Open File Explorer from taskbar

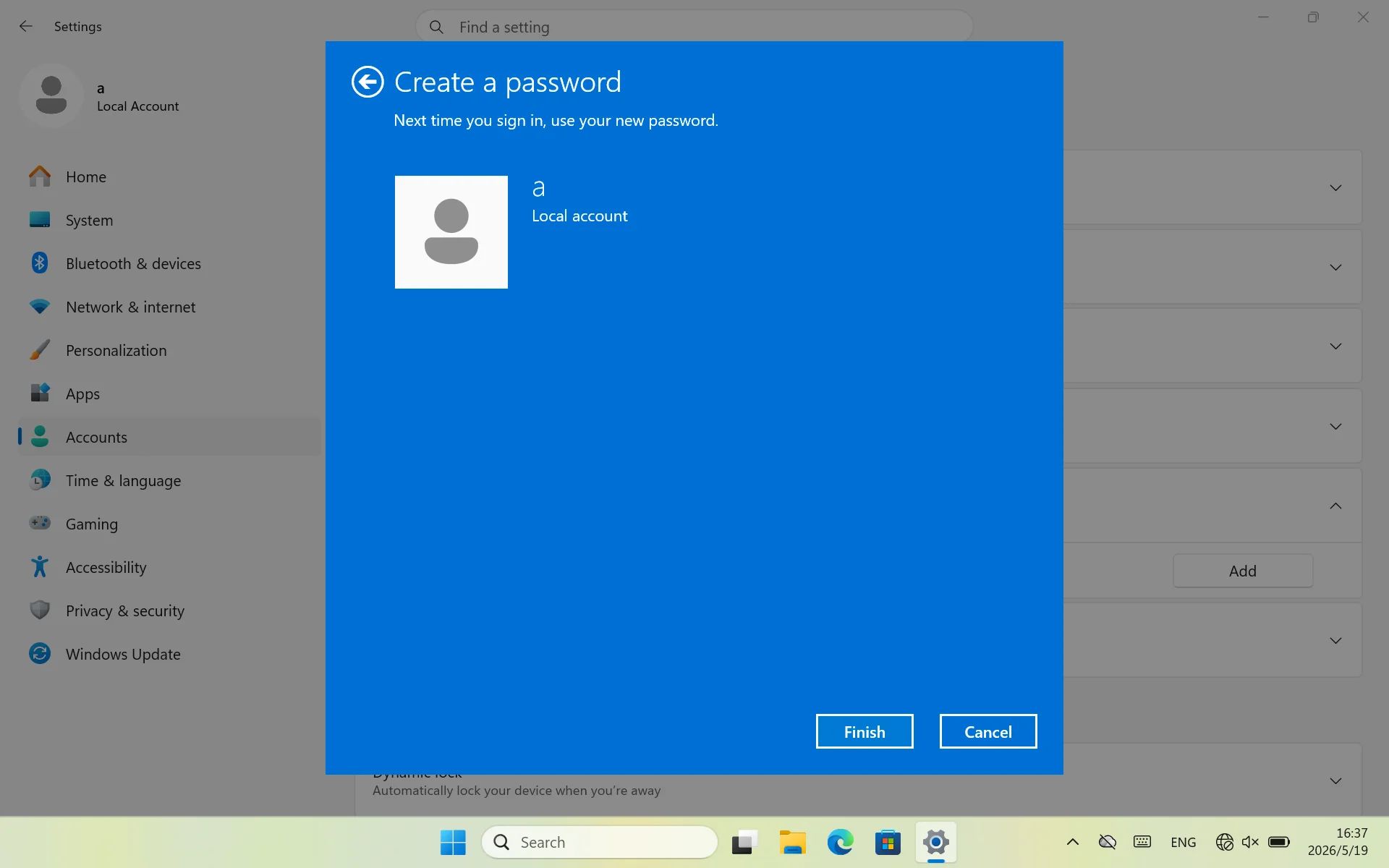(x=792, y=842)
